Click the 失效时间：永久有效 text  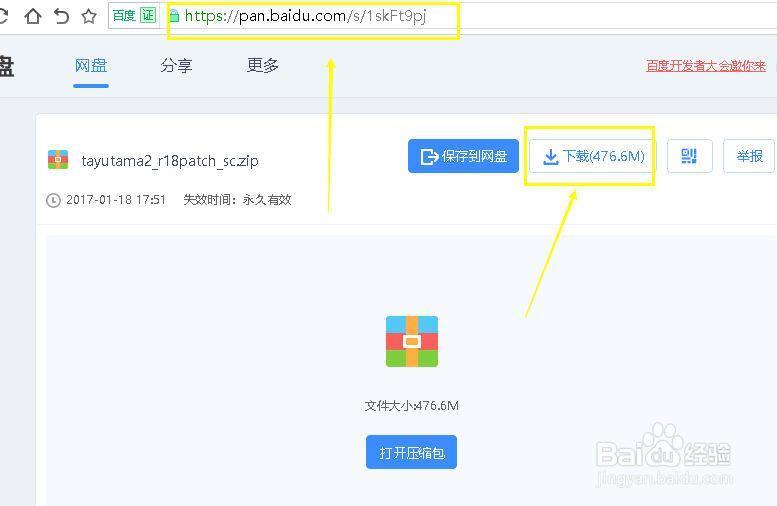(x=237, y=200)
